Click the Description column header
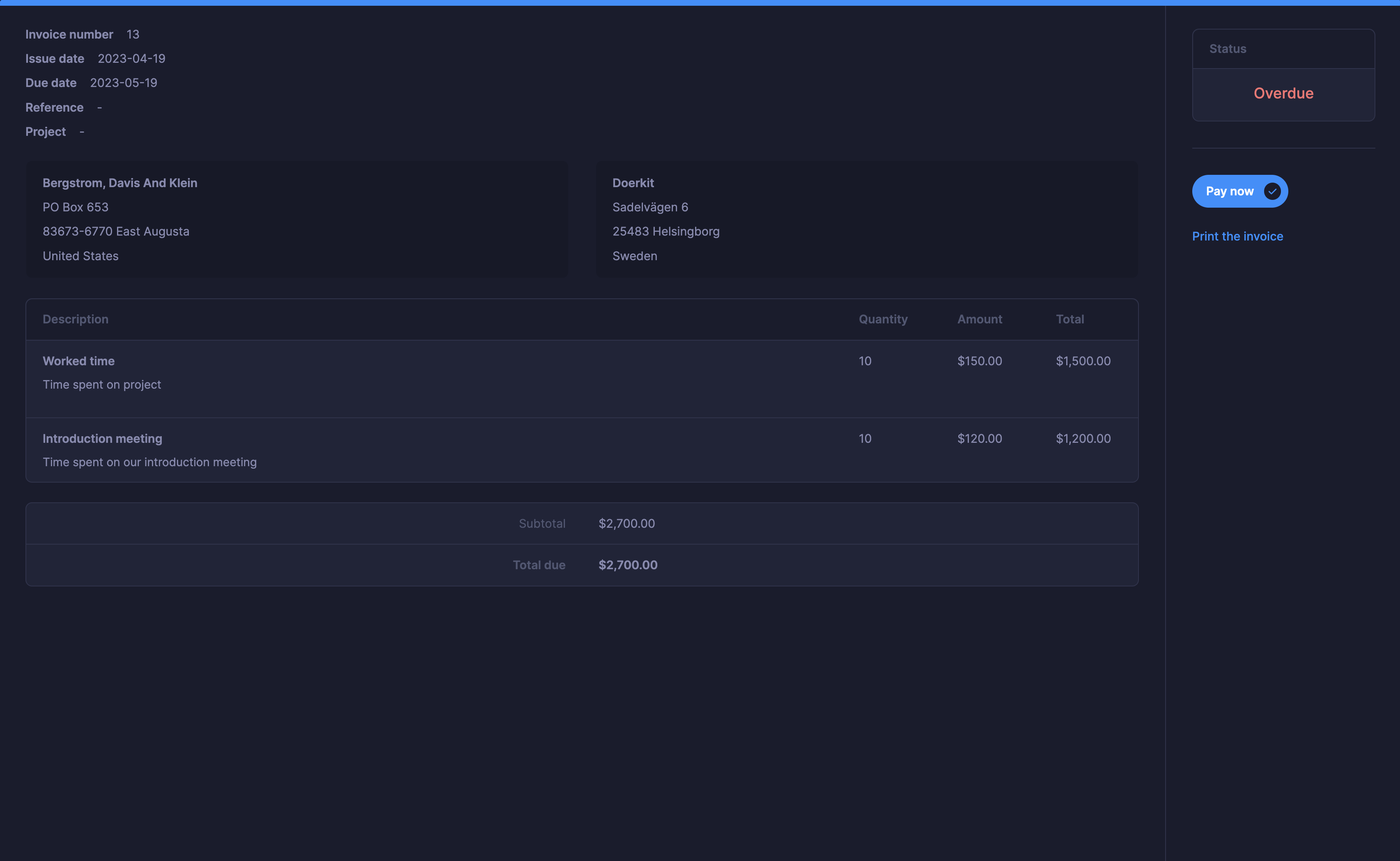Viewport: 1400px width, 861px height. 75,319
